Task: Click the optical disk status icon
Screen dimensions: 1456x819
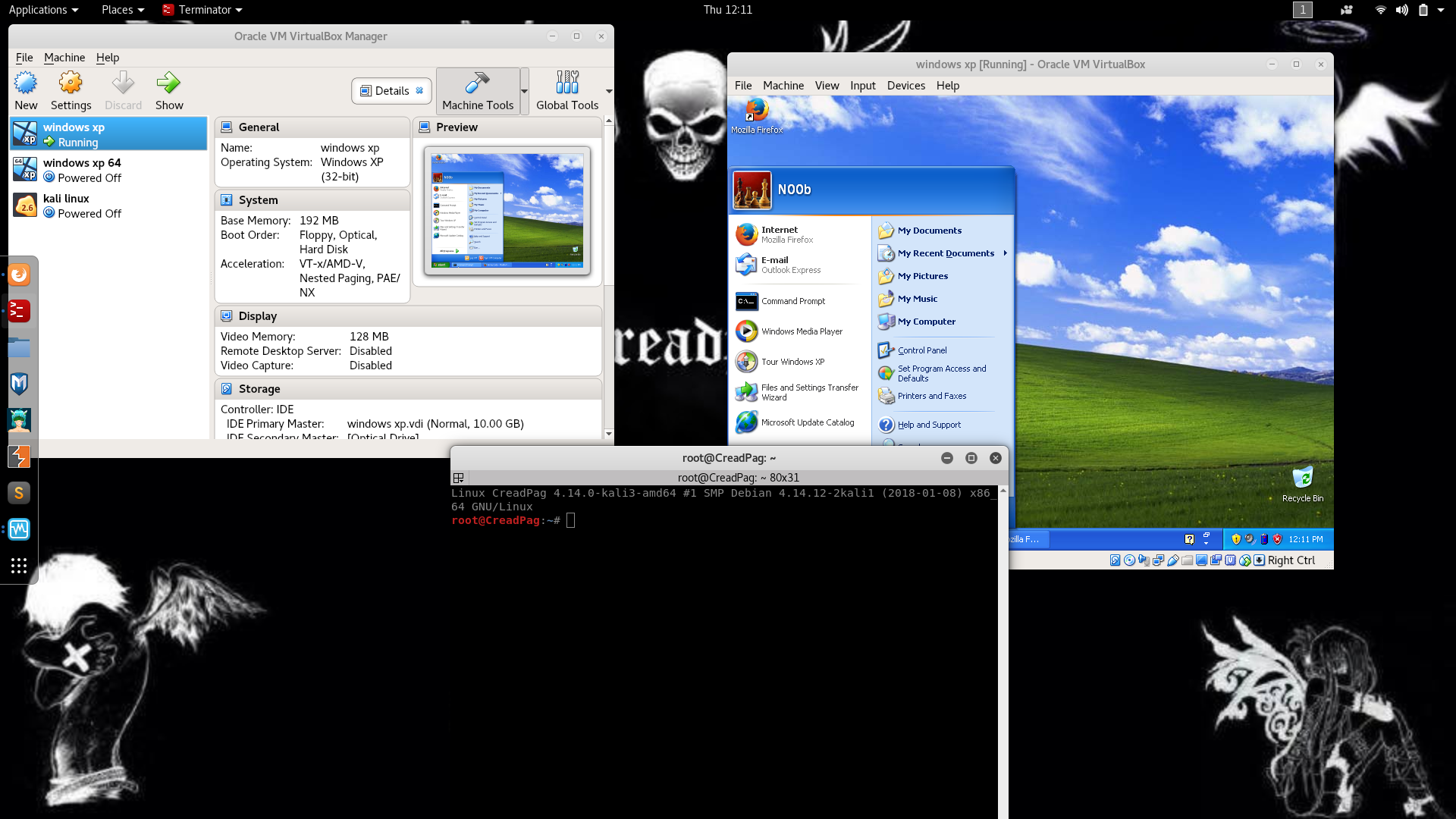Action: click(x=1129, y=560)
